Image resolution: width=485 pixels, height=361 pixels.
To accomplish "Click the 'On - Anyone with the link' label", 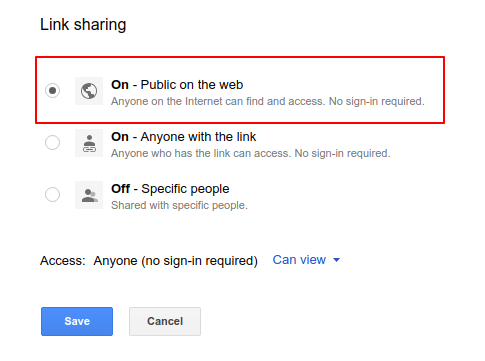I will [x=184, y=137].
